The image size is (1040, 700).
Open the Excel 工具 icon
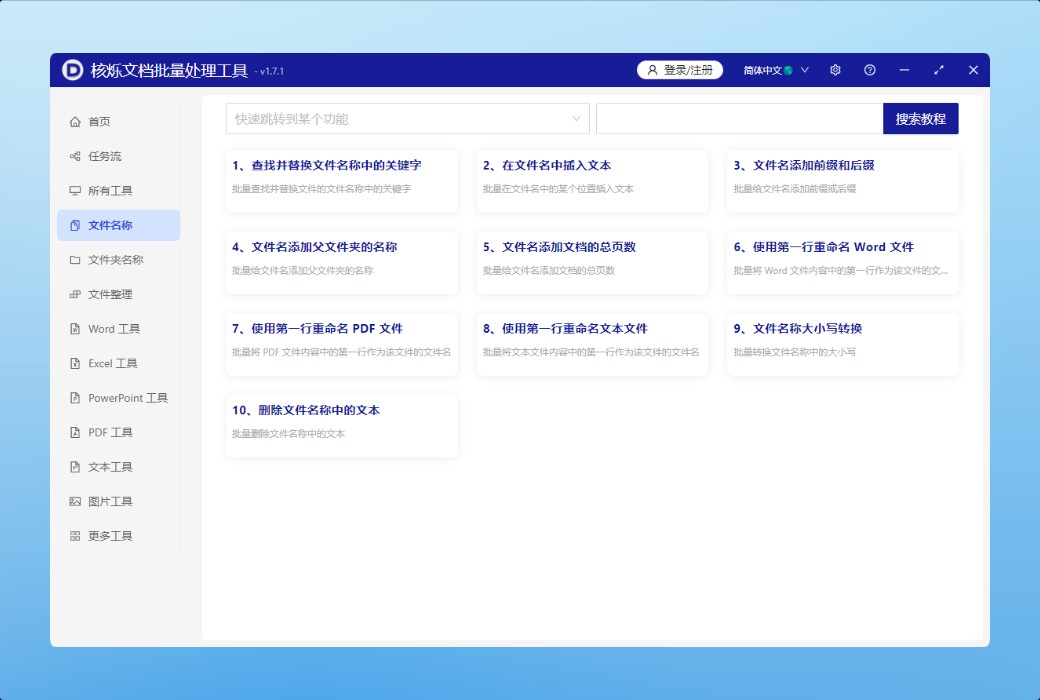point(75,364)
